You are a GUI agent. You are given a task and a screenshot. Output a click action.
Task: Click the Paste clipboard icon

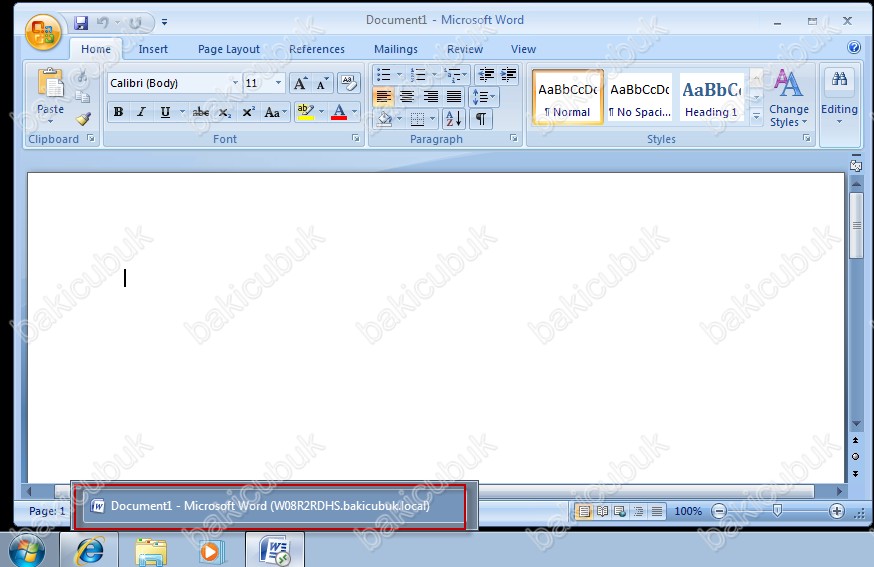(x=51, y=84)
